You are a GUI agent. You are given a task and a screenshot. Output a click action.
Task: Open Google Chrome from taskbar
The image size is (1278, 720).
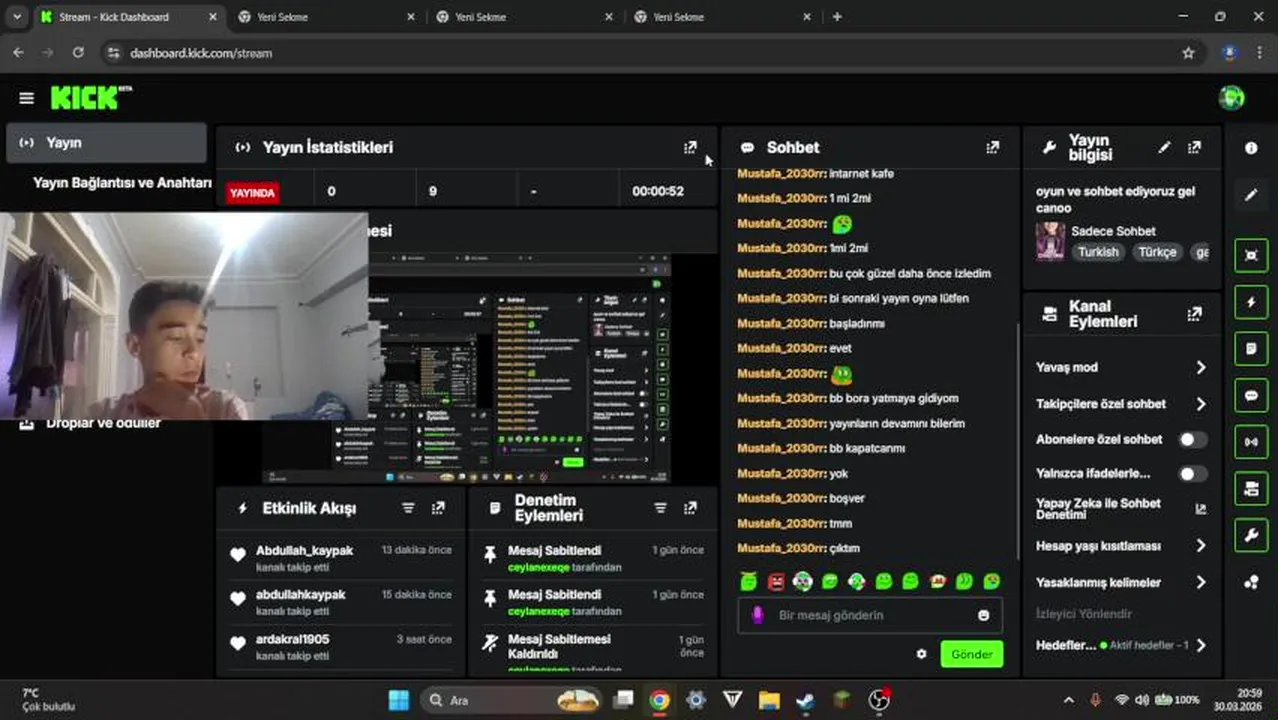point(659,700)
